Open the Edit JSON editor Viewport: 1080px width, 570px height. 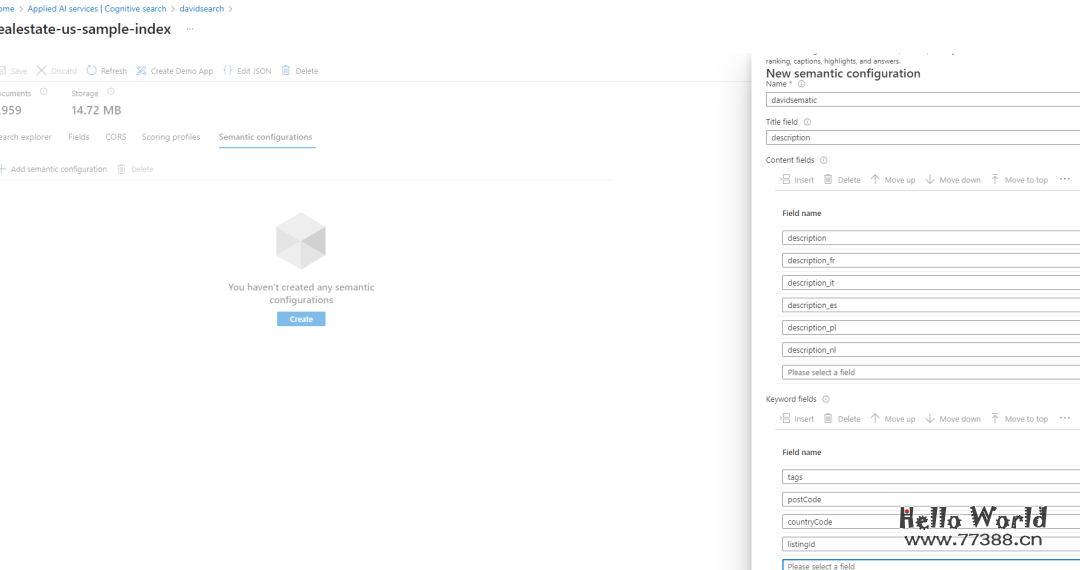click(228, 71)
